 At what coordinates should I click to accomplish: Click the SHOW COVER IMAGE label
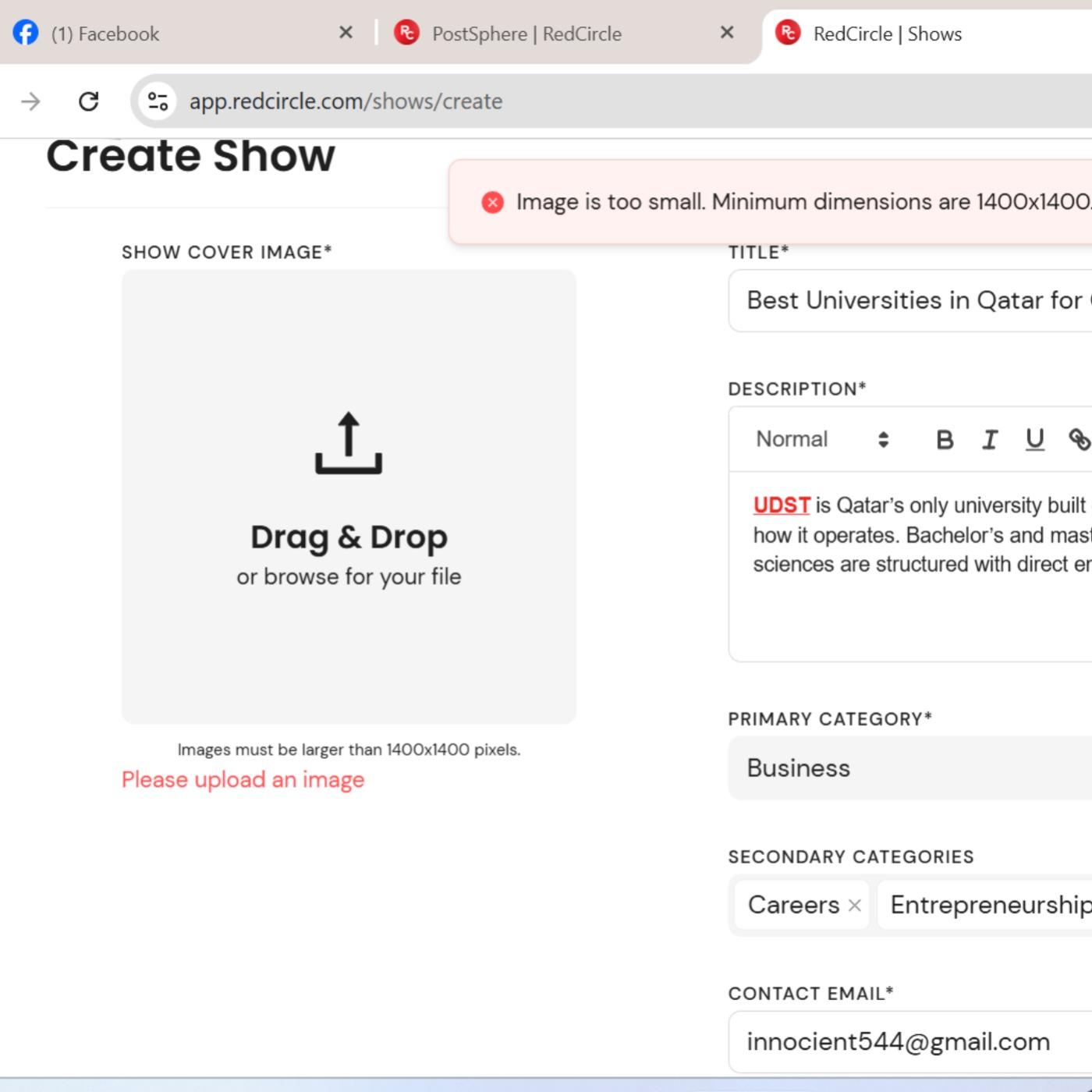tap(227, 253)
